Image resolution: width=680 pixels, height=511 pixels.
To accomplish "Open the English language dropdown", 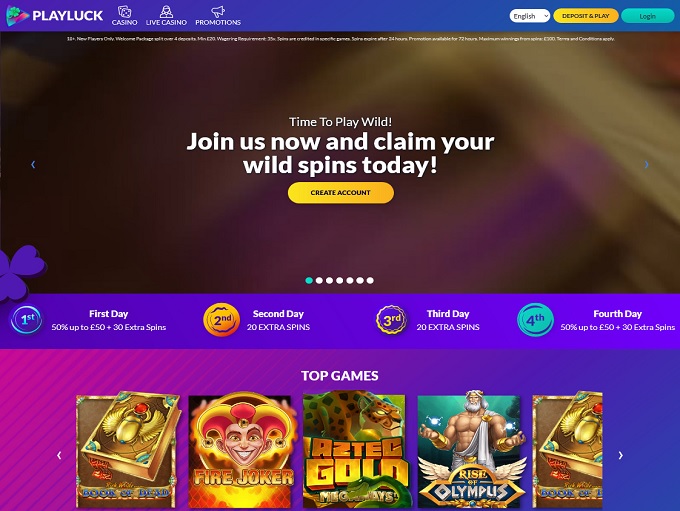I will [530, 16].
